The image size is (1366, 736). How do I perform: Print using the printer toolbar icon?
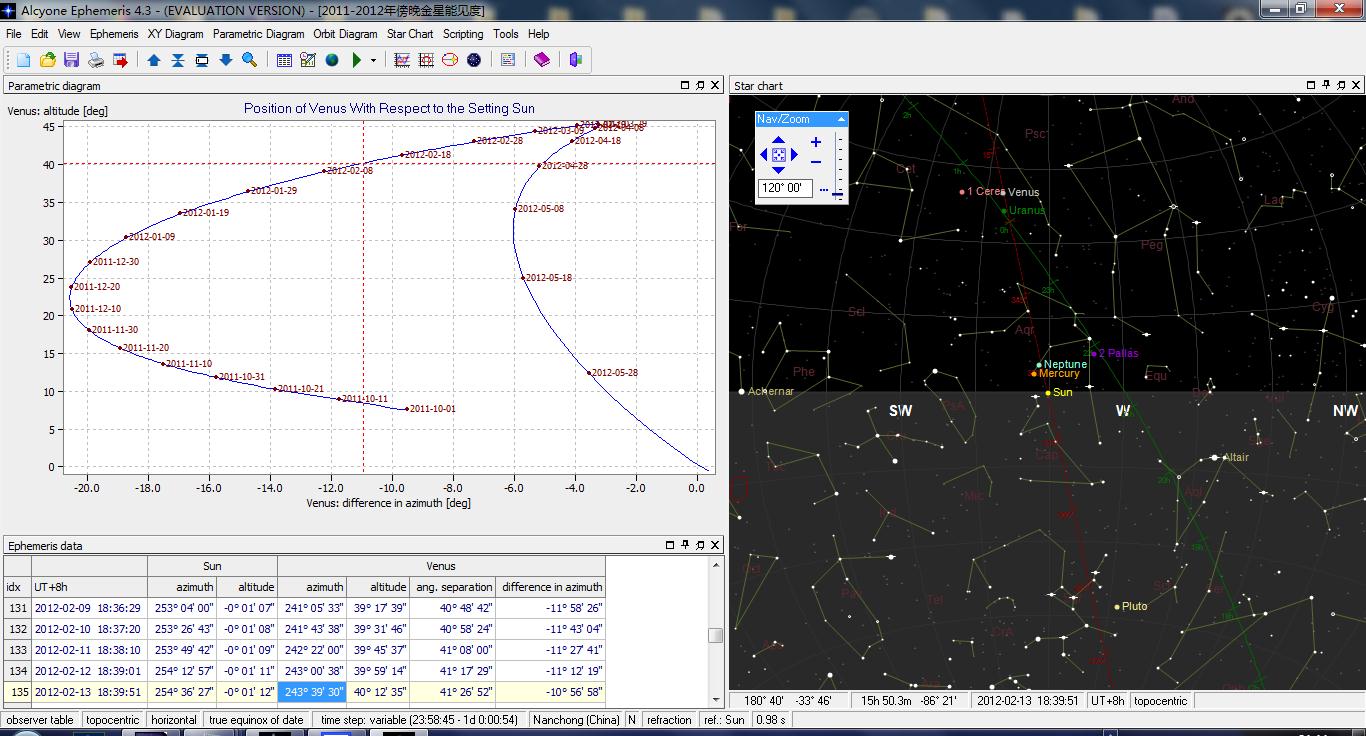tap(96, 60)
